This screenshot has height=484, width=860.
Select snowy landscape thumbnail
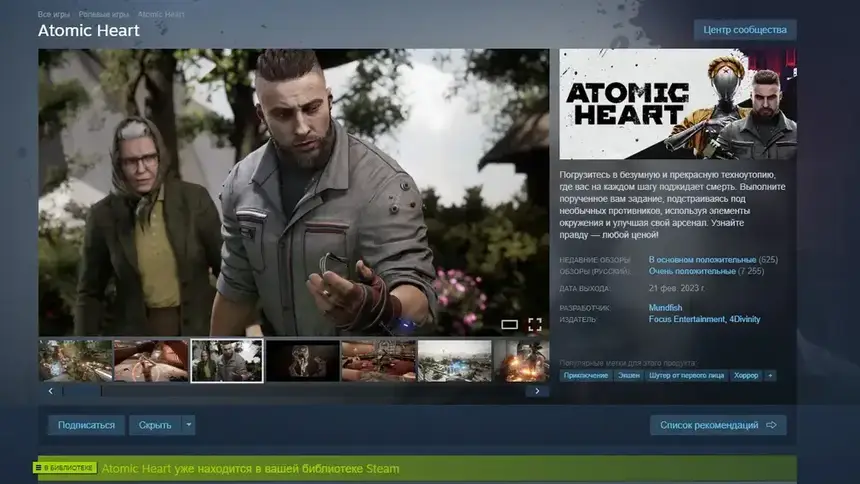pos(455,361)
